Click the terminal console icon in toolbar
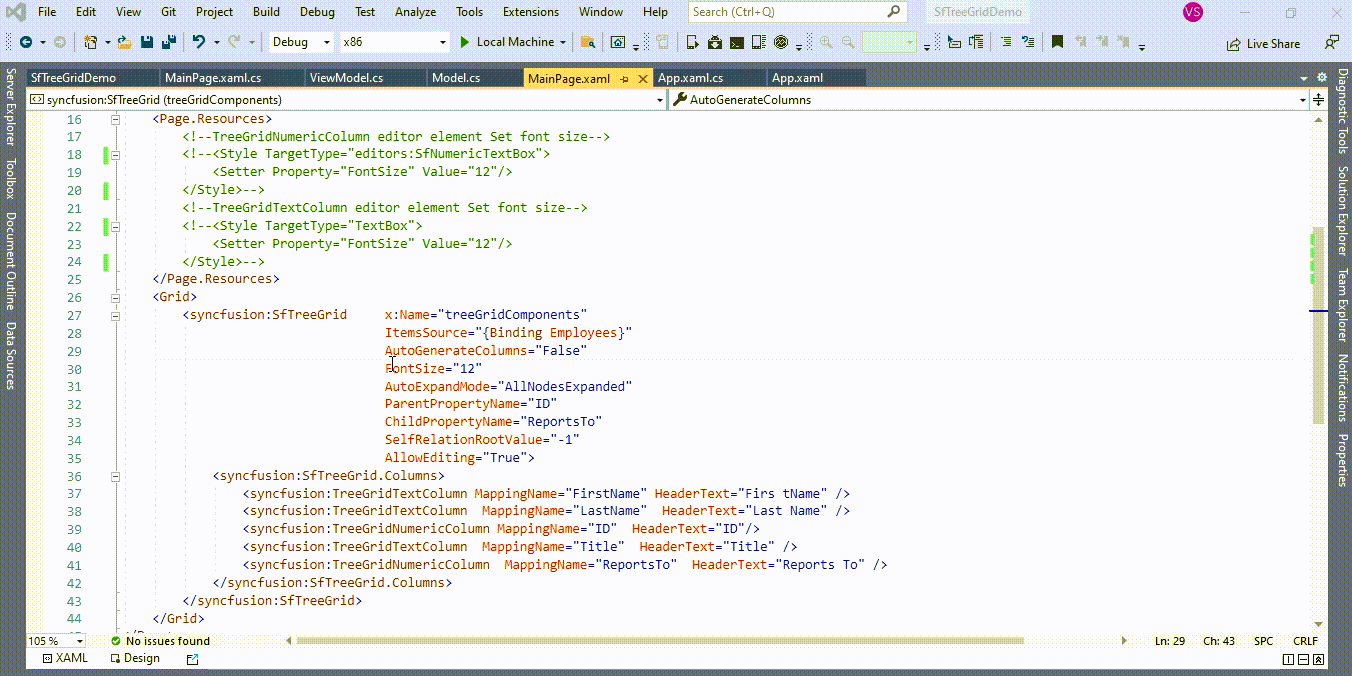Viewport: 1352px width, 676px height. click(x=737, y=42)
